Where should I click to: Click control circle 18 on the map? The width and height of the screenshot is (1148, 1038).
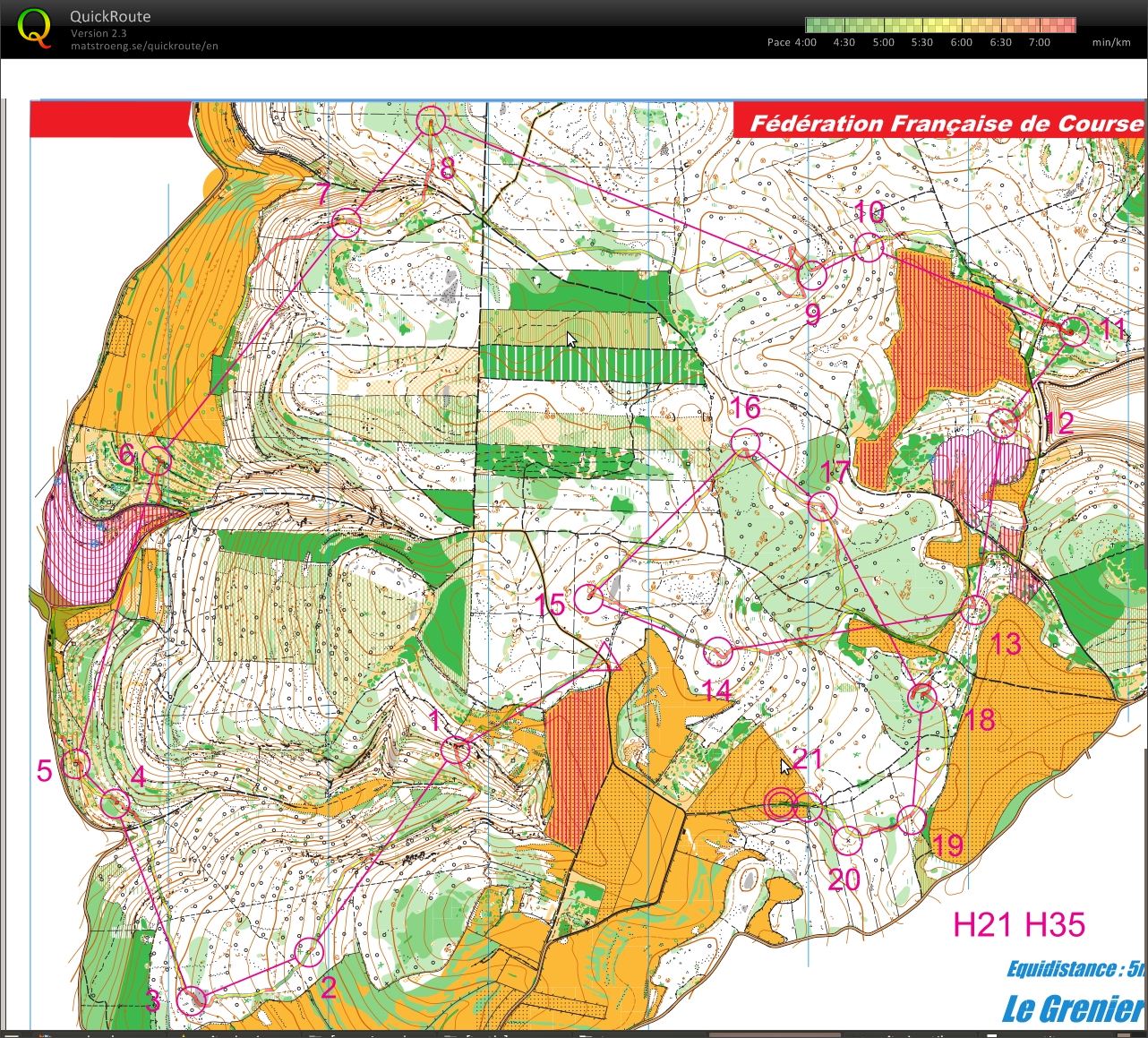point(922,697)
